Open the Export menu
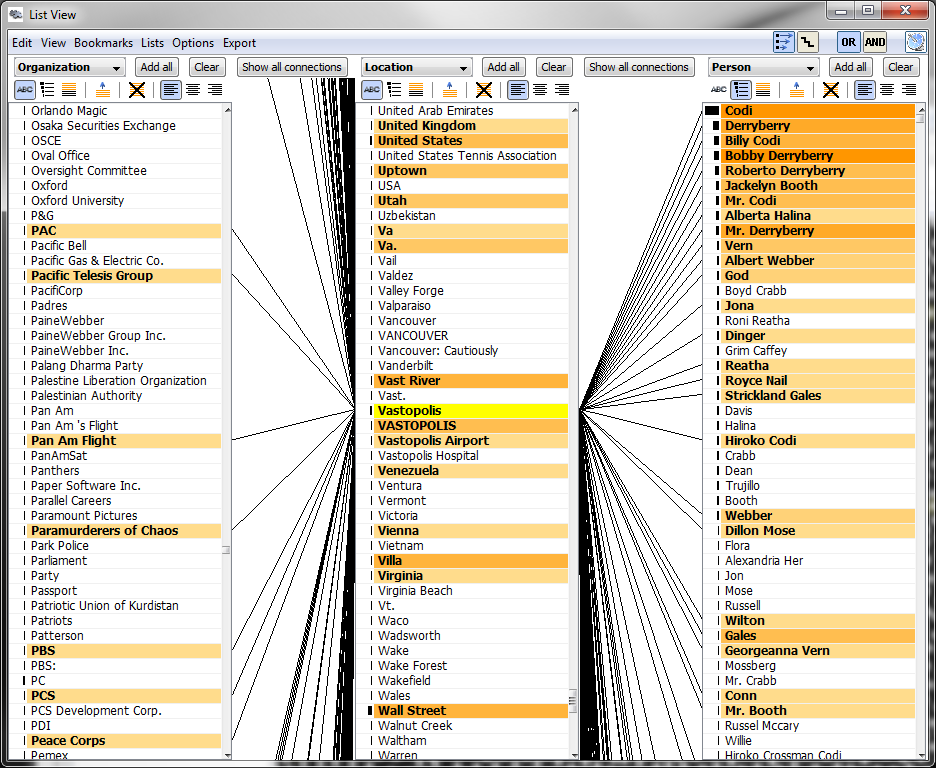The width and height of the screenshot is (938, 768). coord(239,43)
